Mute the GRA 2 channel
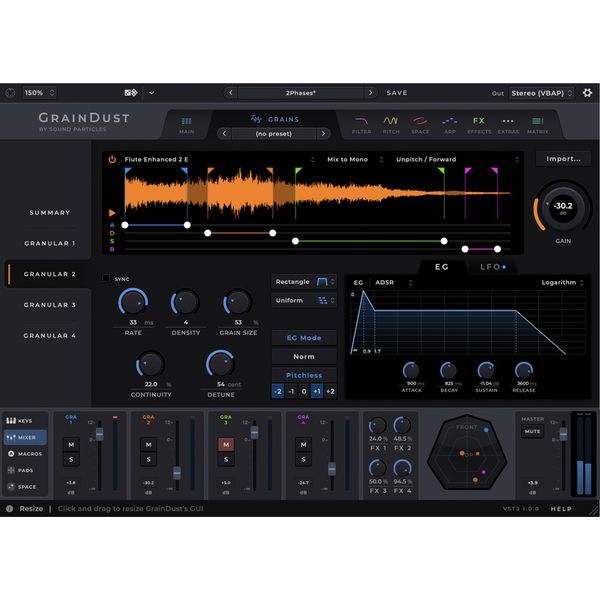Screen dimensions: 600x600 click(x=148, y=445)
